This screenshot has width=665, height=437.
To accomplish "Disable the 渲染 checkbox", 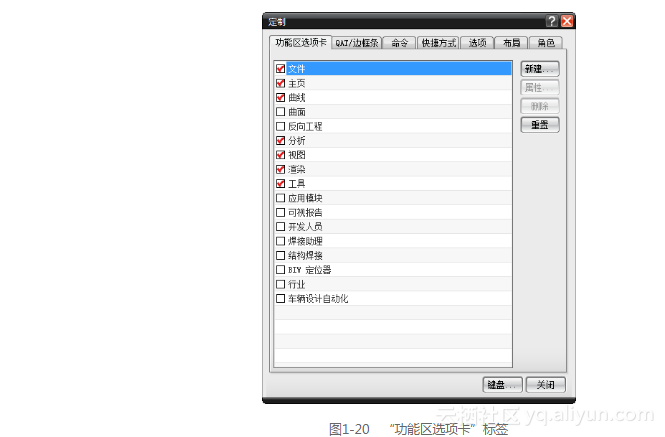I will [280, 169].
